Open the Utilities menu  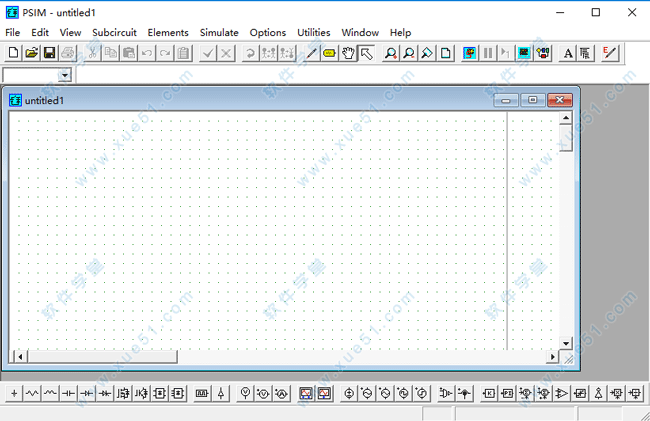tap(314, 33)
